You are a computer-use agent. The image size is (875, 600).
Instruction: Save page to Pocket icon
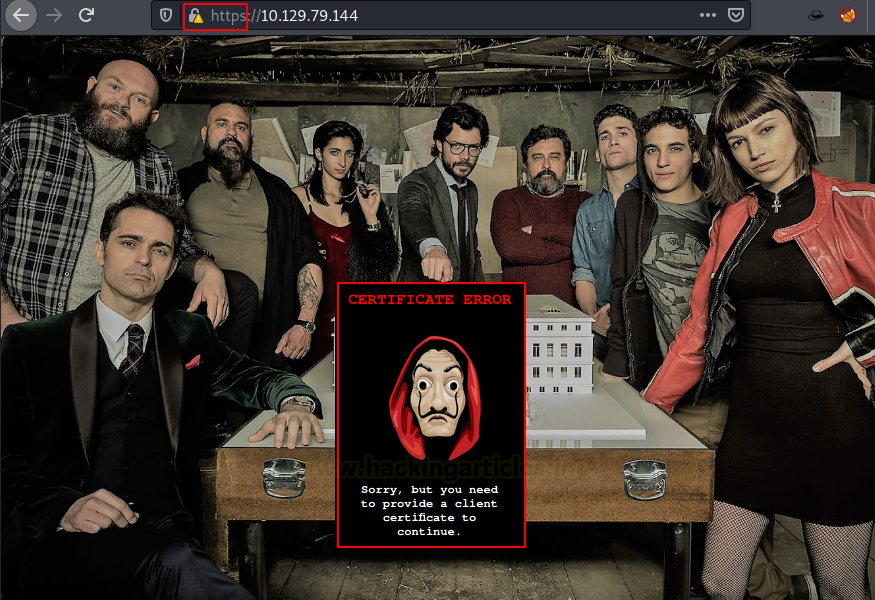point(736,15)
